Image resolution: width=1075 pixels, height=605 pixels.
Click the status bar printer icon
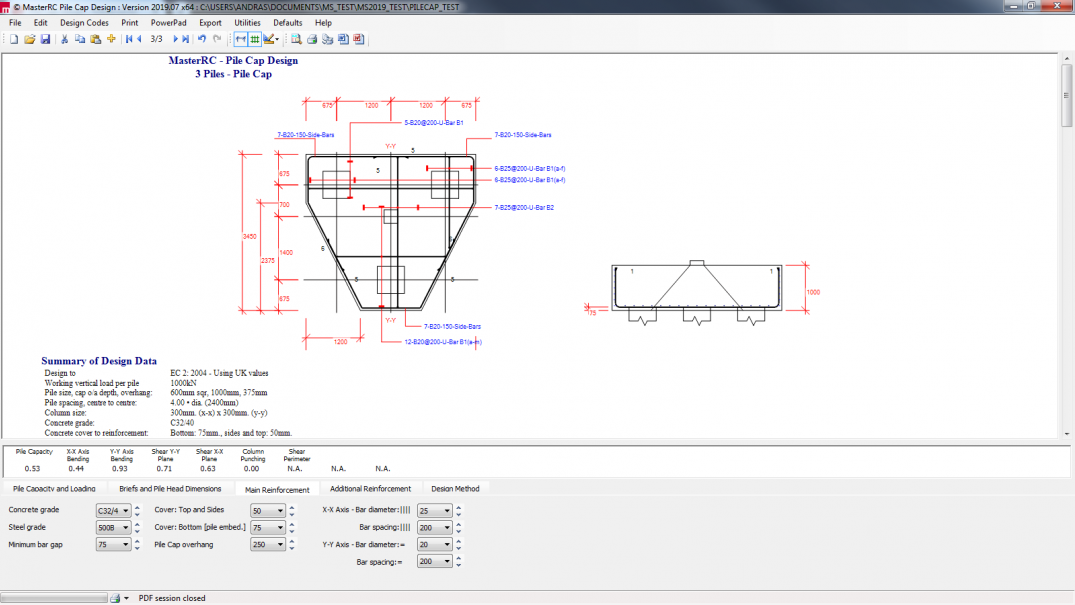click(x=115, y=598)
